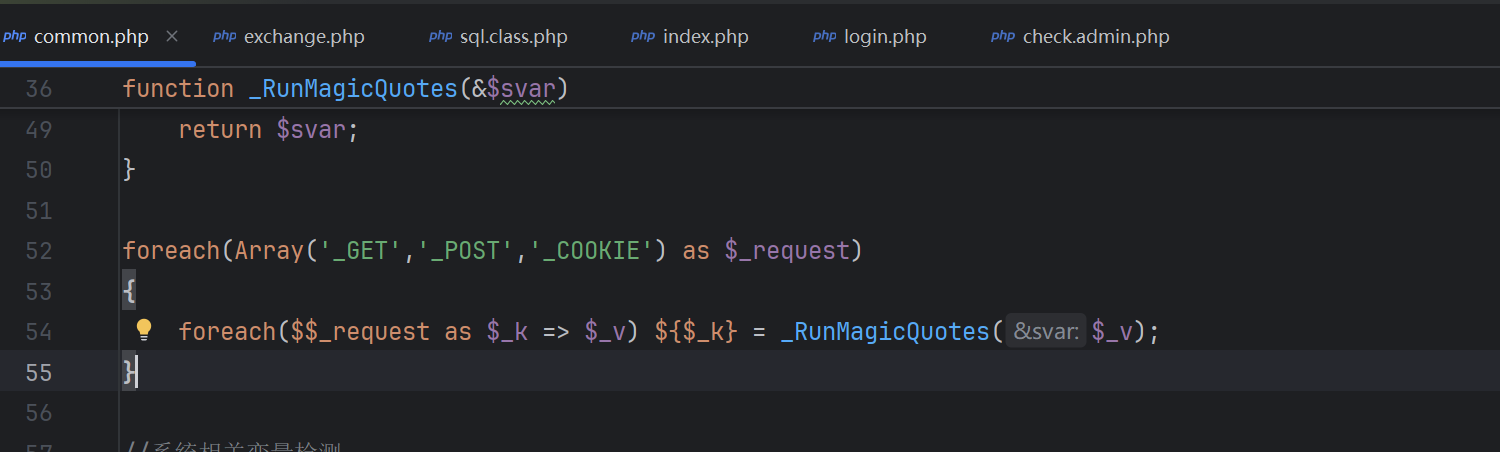1500x452 pixels.
Task: Jump to sticky _RunMagicQuotes function header
Action: (352, 89)
